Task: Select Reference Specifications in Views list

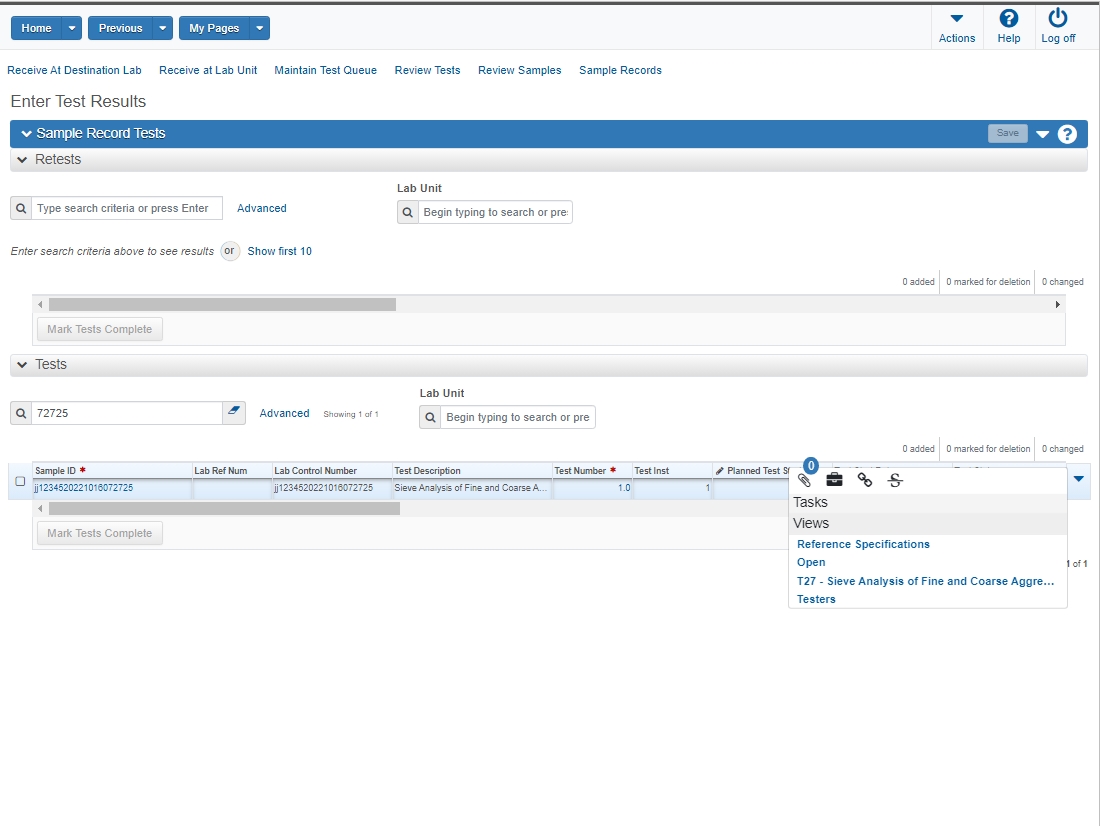Action: [863, 544]
